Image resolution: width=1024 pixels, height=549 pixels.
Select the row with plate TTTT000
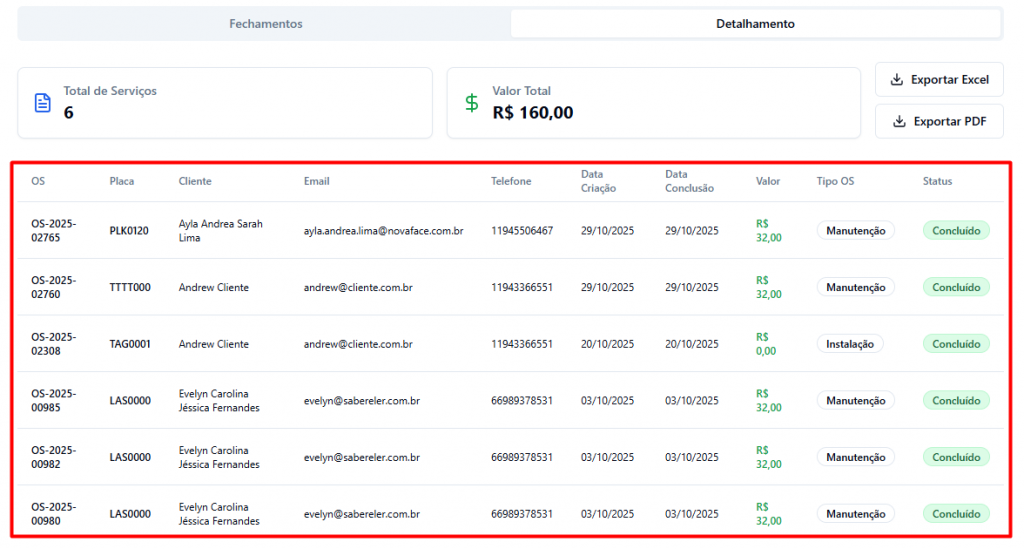130,288
